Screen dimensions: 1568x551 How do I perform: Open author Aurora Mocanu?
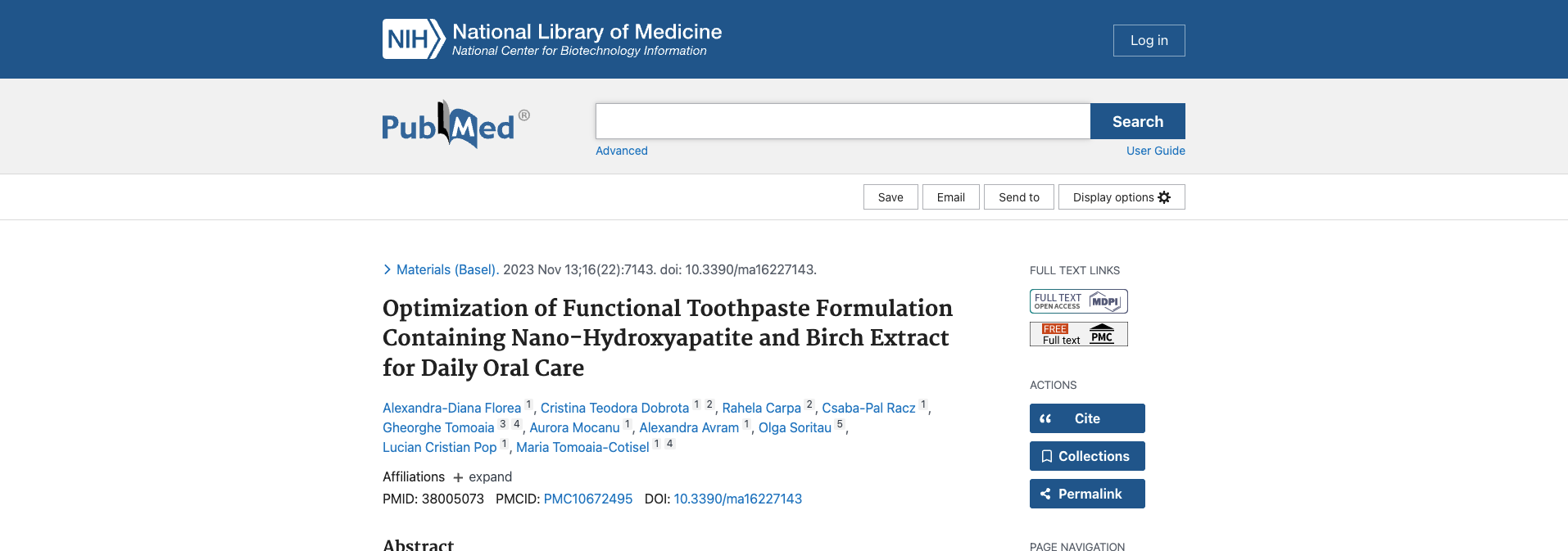[x=574, y=427]
